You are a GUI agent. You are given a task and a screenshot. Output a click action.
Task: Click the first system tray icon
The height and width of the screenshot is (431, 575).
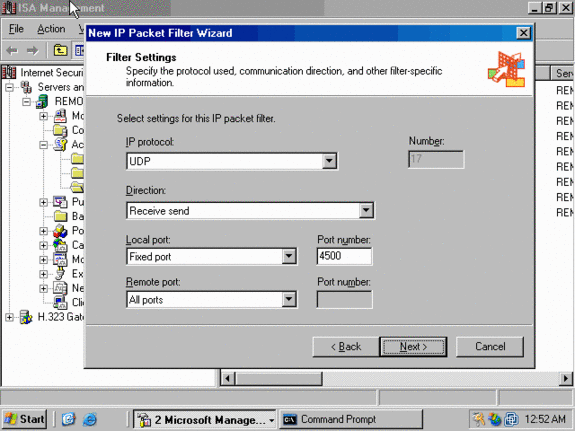[478, 419]
